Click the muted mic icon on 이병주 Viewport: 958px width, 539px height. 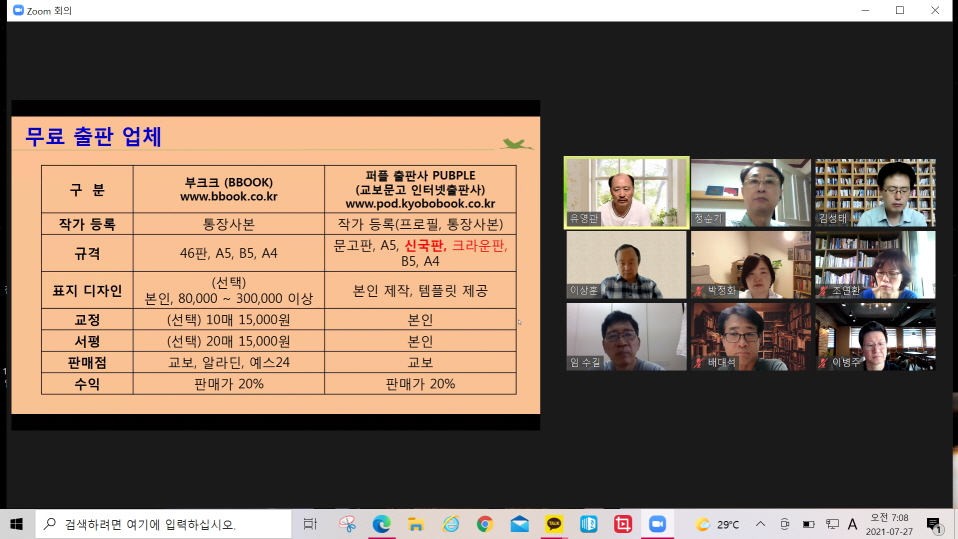click(823, 363)
